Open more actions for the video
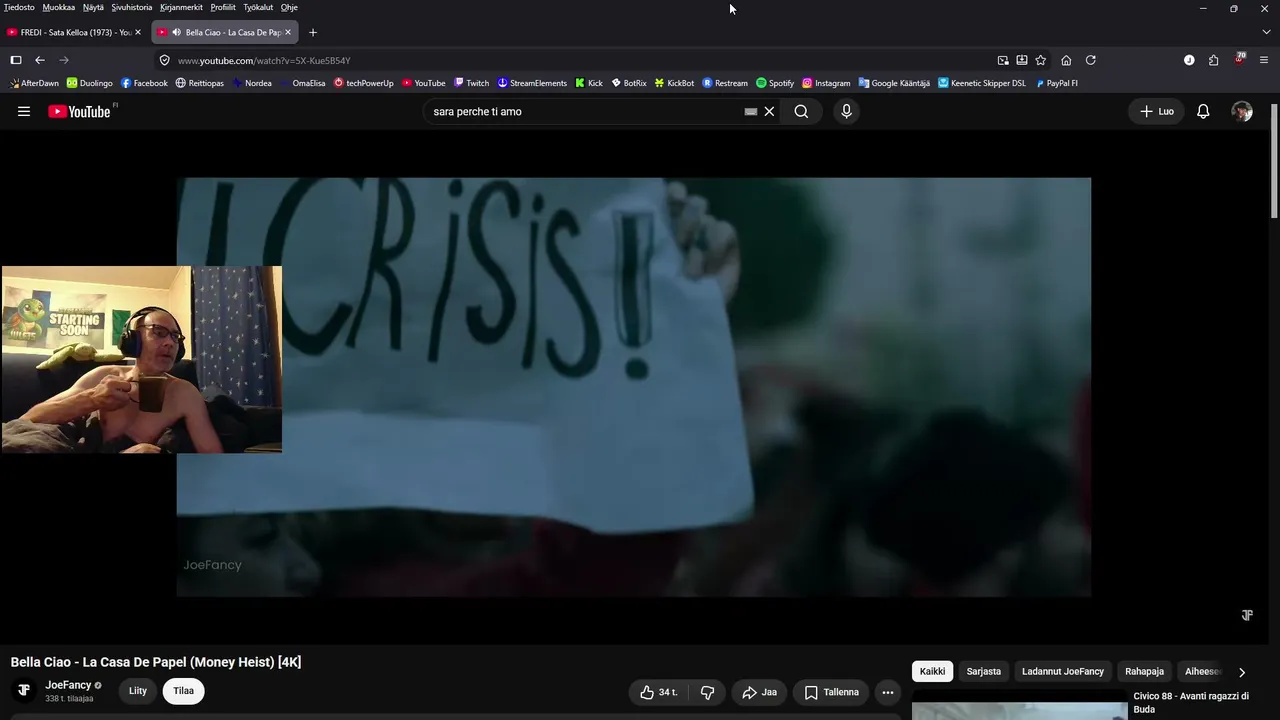The height and width of the screenshot is (720, 1280). click(x=887, y=692)
